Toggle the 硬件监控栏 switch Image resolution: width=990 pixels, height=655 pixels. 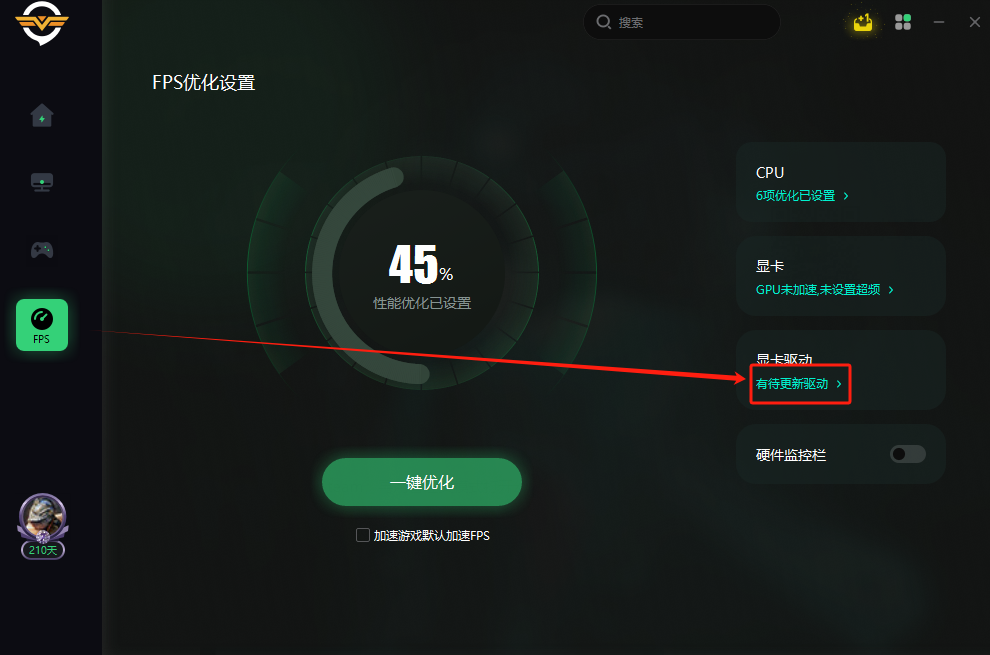907,454
